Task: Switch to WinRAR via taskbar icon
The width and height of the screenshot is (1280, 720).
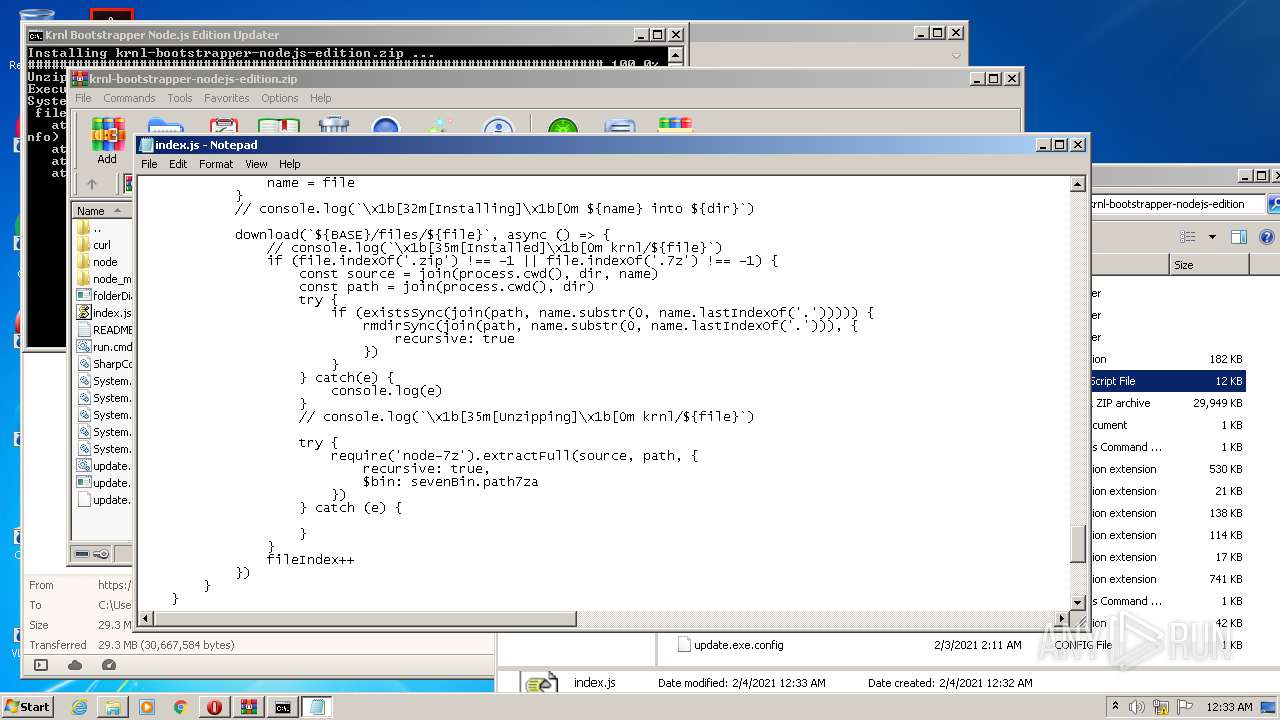Action: [249, 707]
